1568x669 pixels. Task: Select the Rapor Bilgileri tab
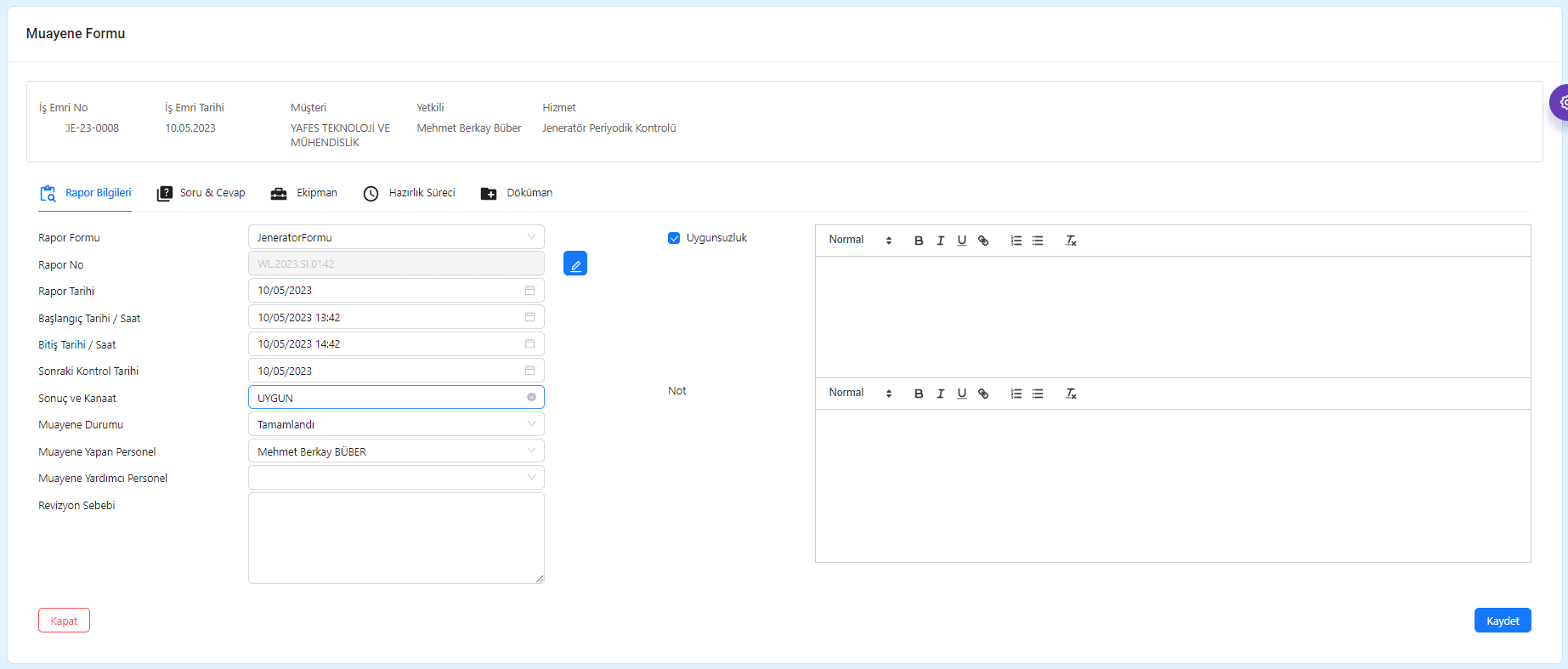86,193
